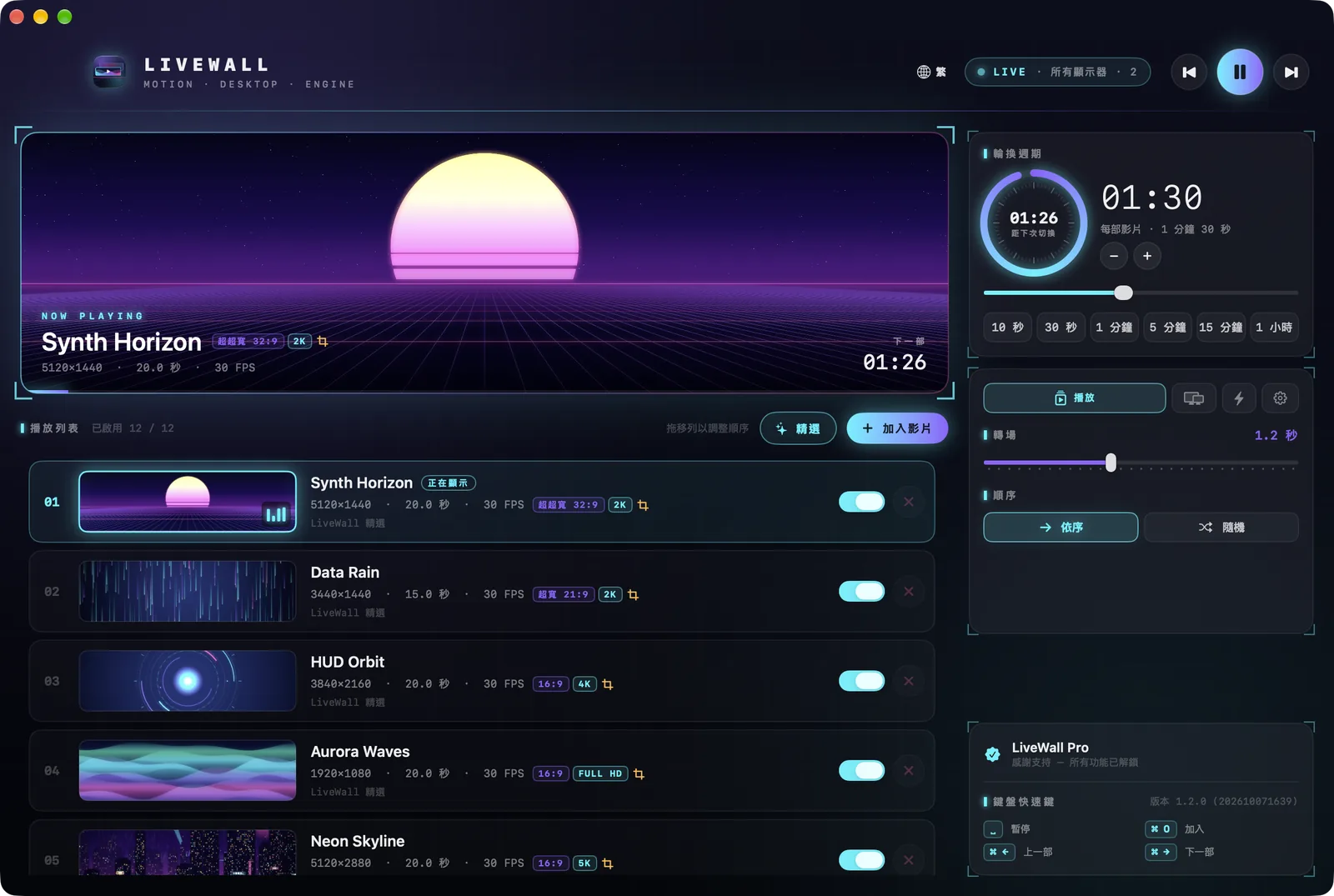Adjust the 轉場 transition duration slider
Viewport: 1334px width, 896px height.
coord(1111,463)
